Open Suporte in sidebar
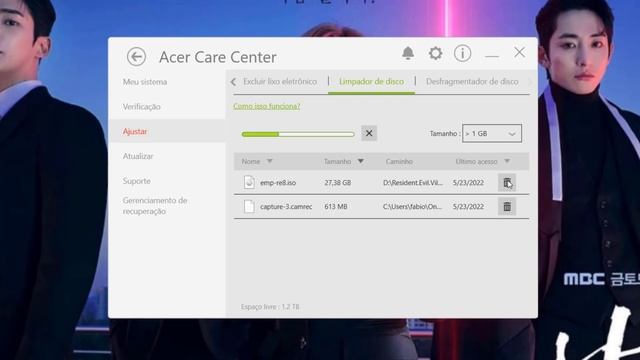Screen dimensions: 640x360 (x=137, y=181)
